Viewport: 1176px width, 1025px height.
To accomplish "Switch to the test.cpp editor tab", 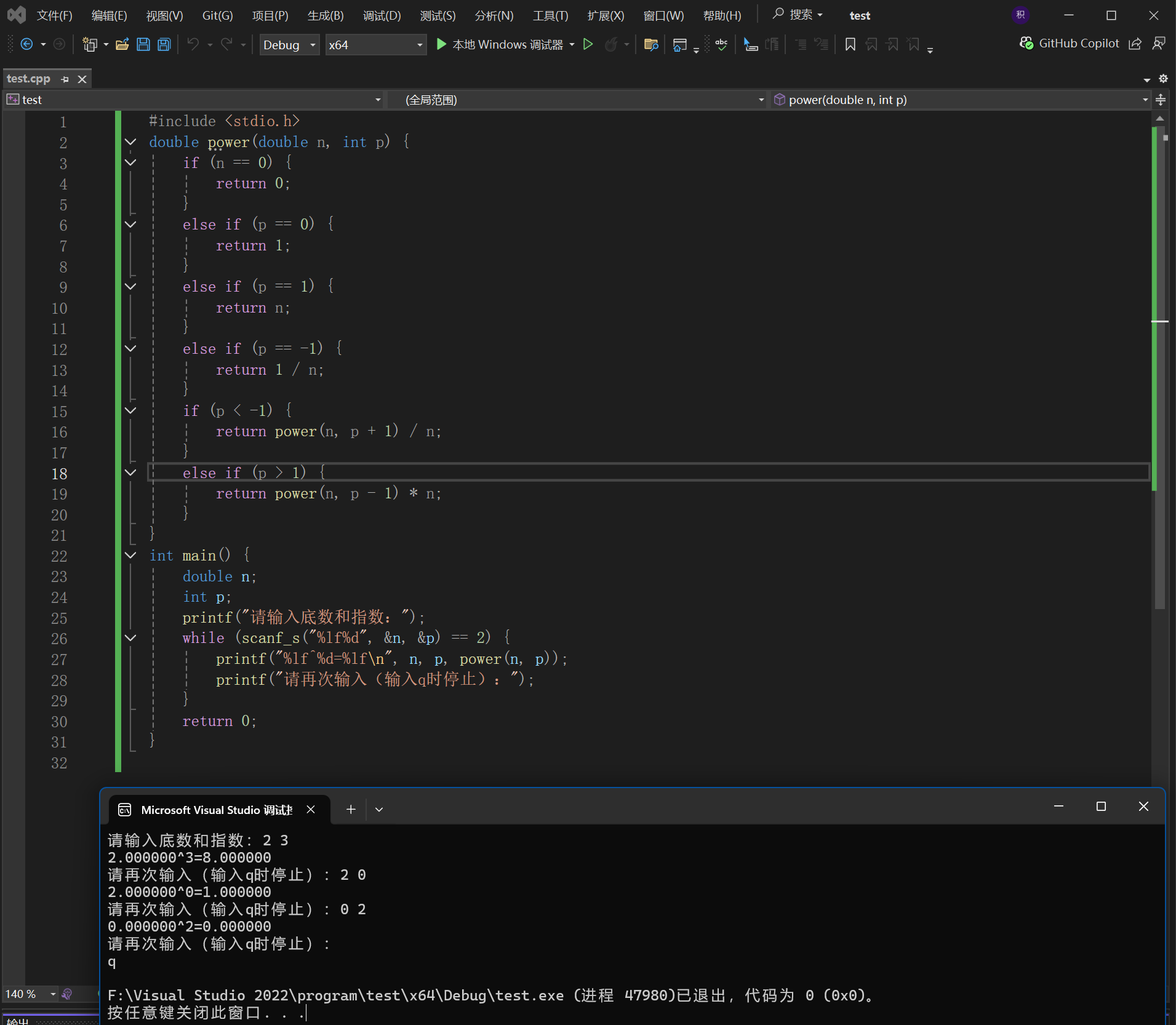I will pyautogui.click(x=28, y=79).
